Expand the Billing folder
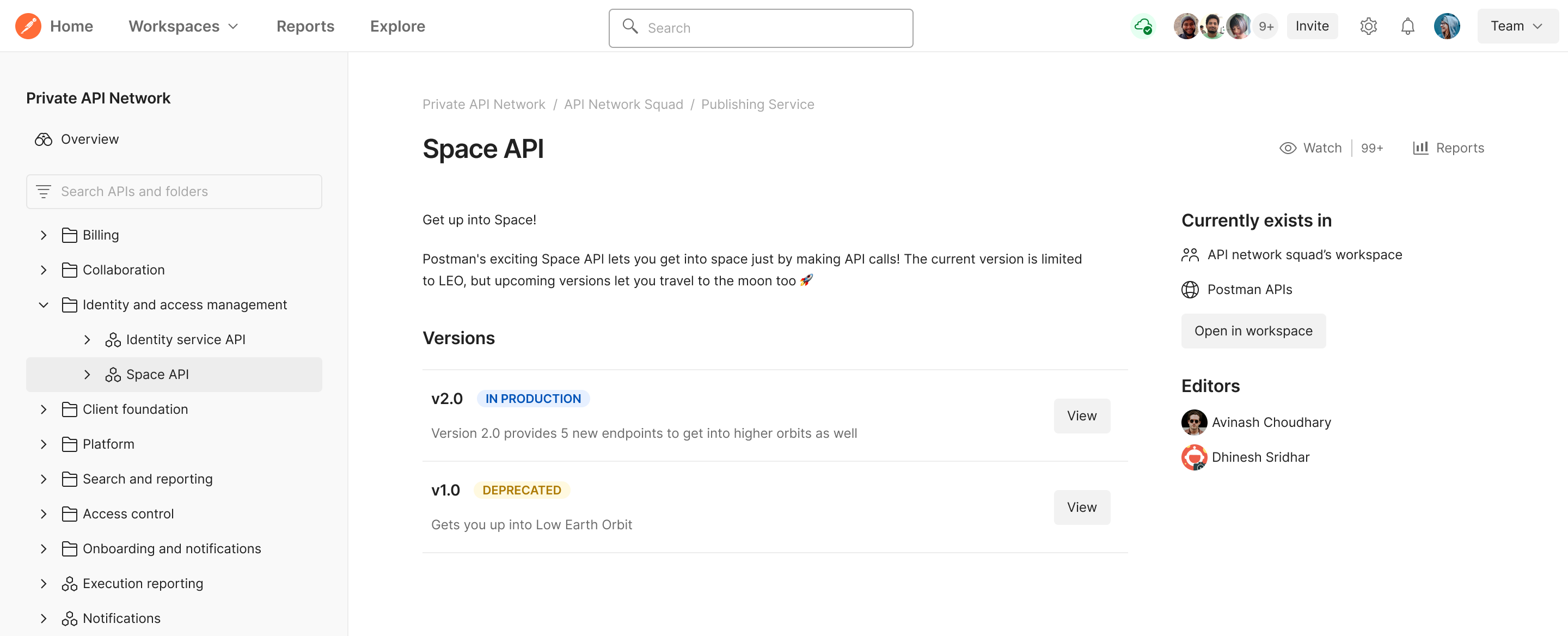 42,235
